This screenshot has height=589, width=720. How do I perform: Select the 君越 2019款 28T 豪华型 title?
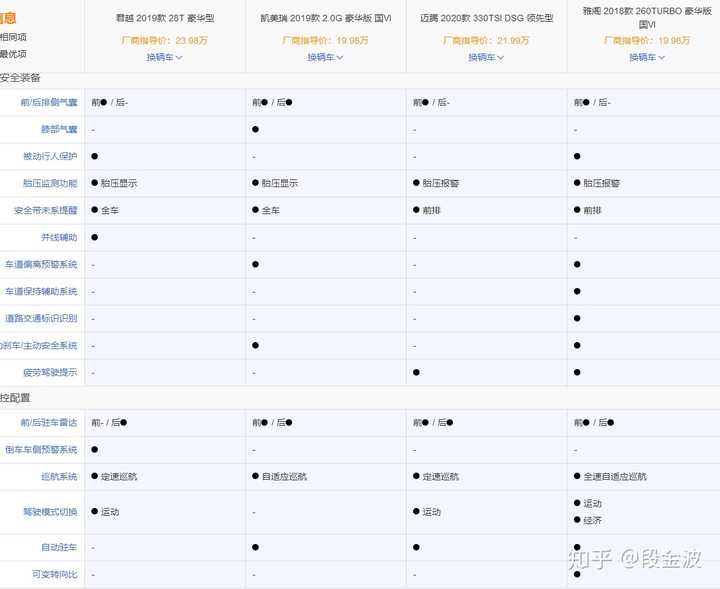click(x=165, y=18)
